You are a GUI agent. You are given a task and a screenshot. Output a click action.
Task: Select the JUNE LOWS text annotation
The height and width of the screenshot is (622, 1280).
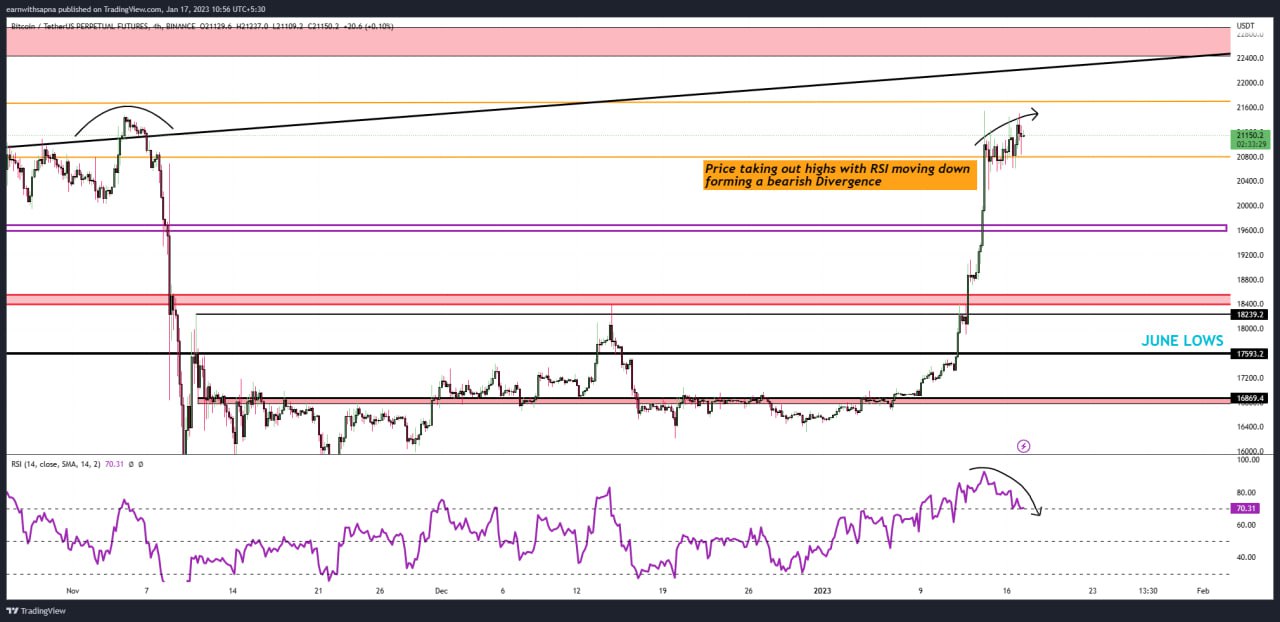(1182, 341)
